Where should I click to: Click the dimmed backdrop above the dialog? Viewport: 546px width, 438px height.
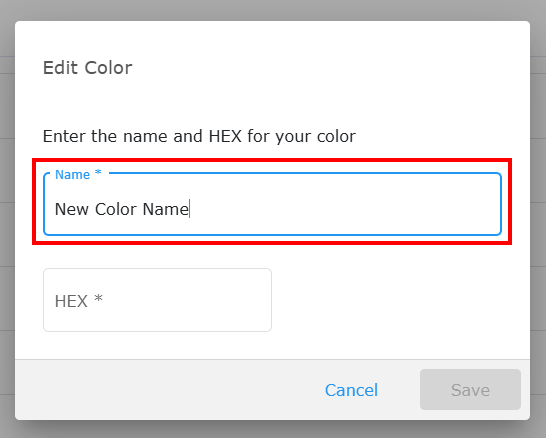click(x=273, y=10)
